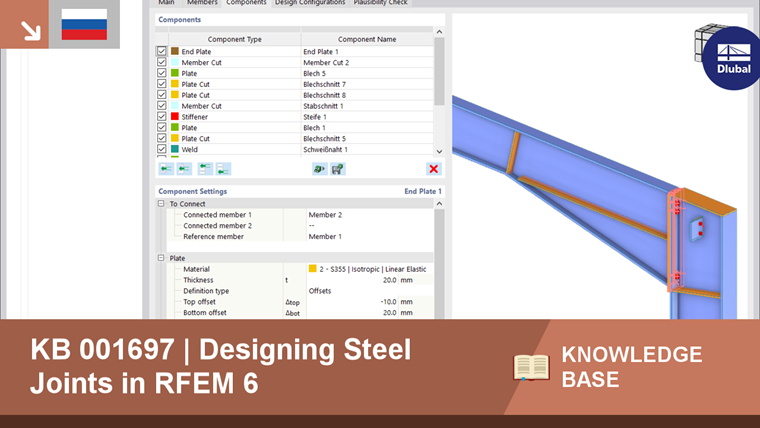Toggle the Stabschnitt 1 checkbox
Viewport: 760px width, 428px height.
(x=161, y=106)
